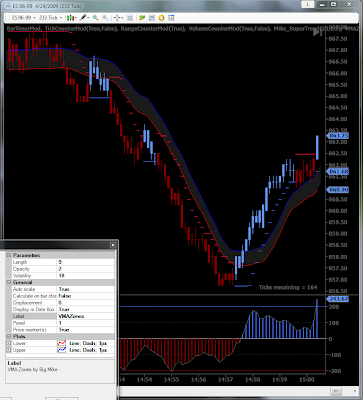
Task: Click the zoom out magnifier icon
Action: click(105, 18)
